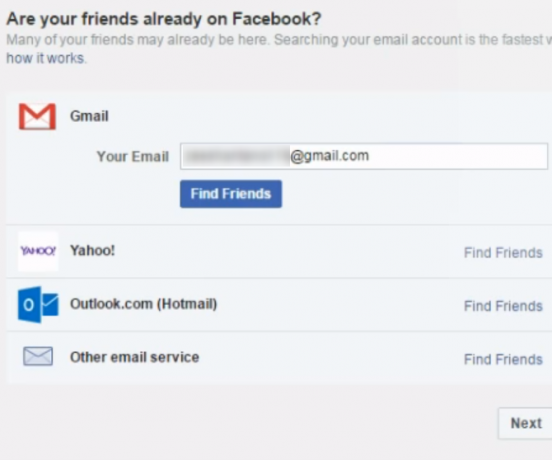Click the red Gmail envelope icon
This screenshot has width=552, height=460.
pos(37,116)
